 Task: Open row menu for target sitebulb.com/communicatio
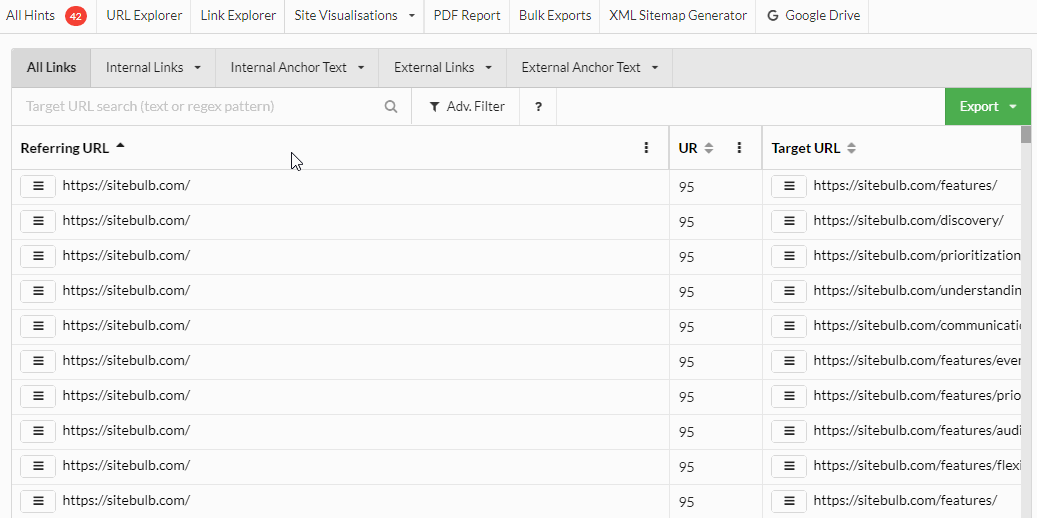tap(789, 326)
